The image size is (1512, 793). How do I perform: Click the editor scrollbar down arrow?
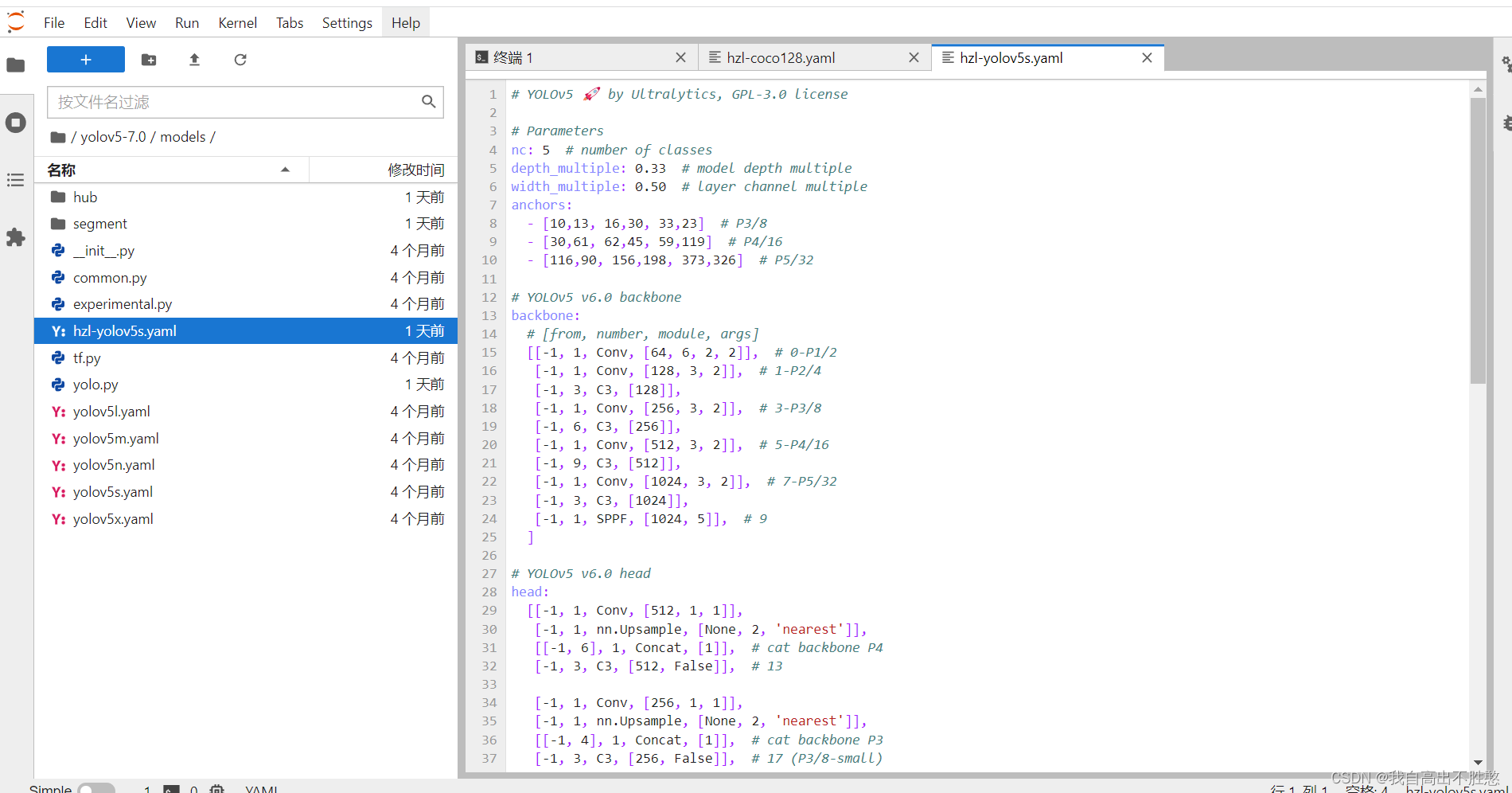point(1478,762)
